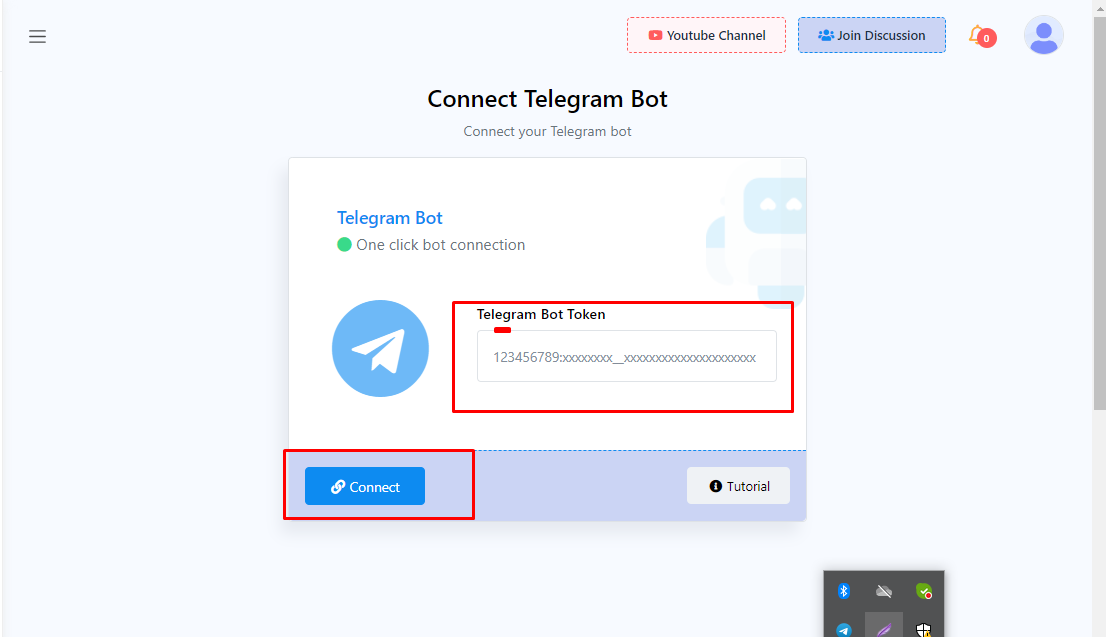Click the Bluetooth tray icon

(844, 591)
